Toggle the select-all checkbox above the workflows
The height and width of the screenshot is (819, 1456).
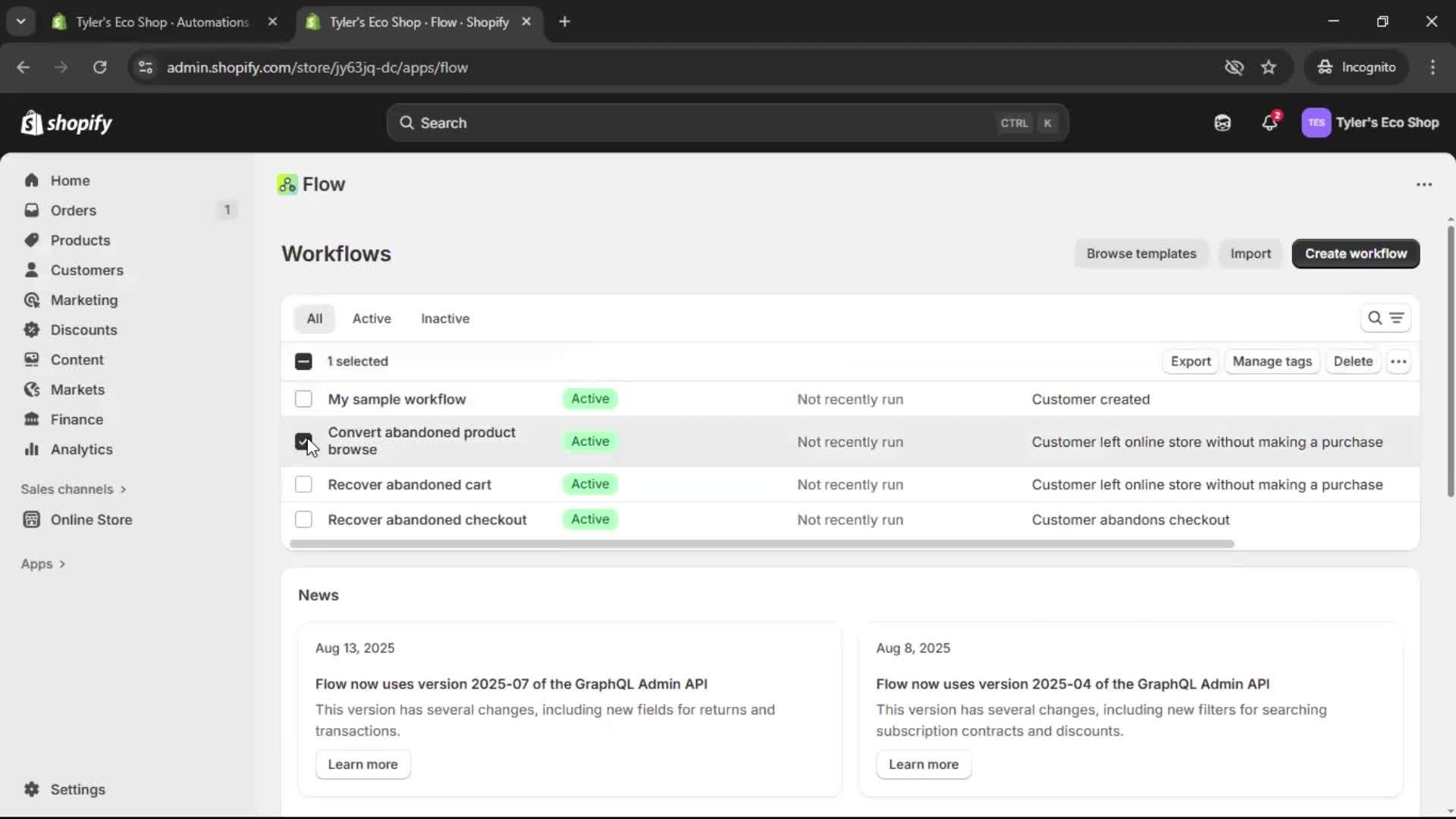(303, 362)
